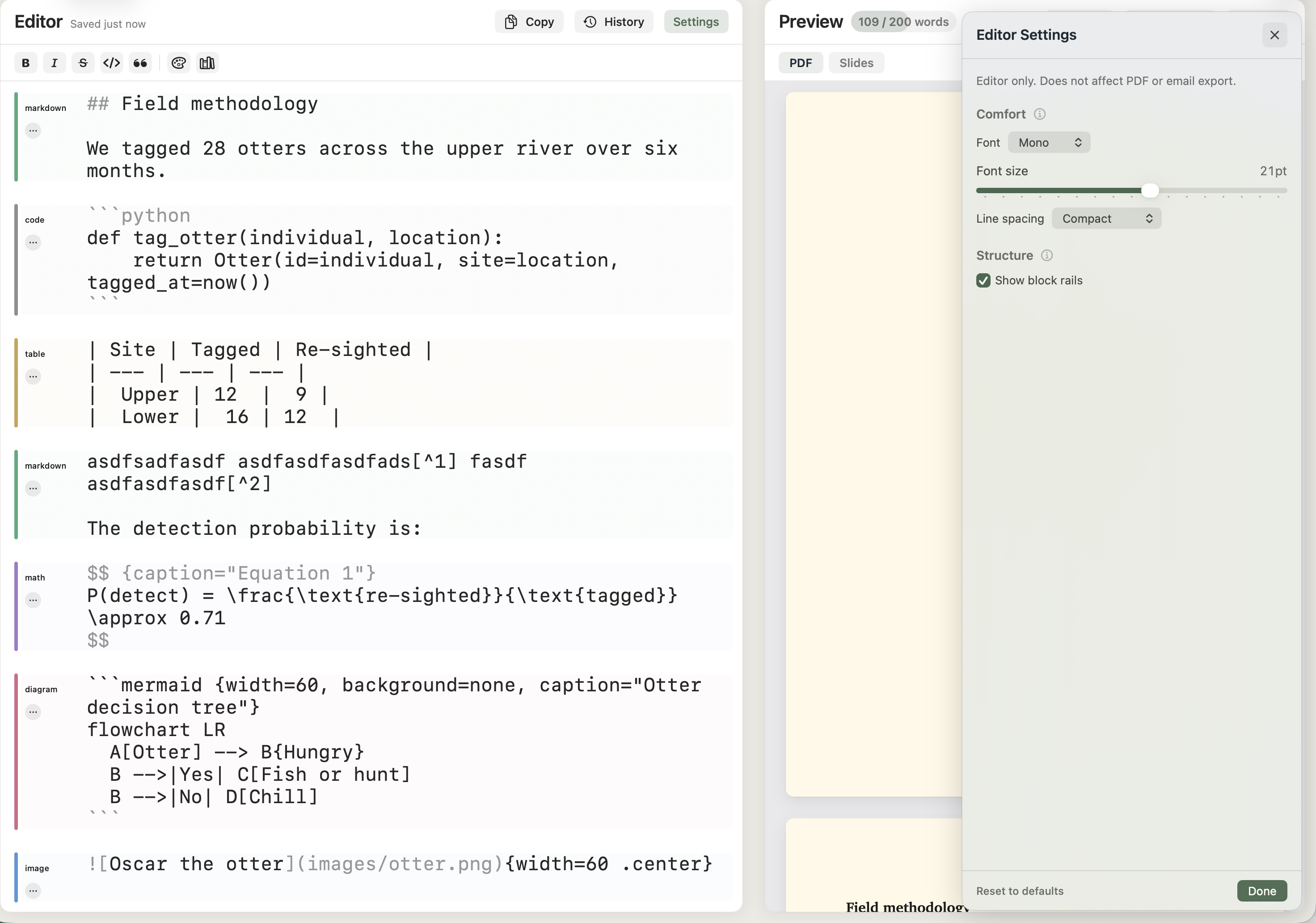Insert inline code with code icon
This screenshot has height=923, width=1316.
click(x=112, y=63)
